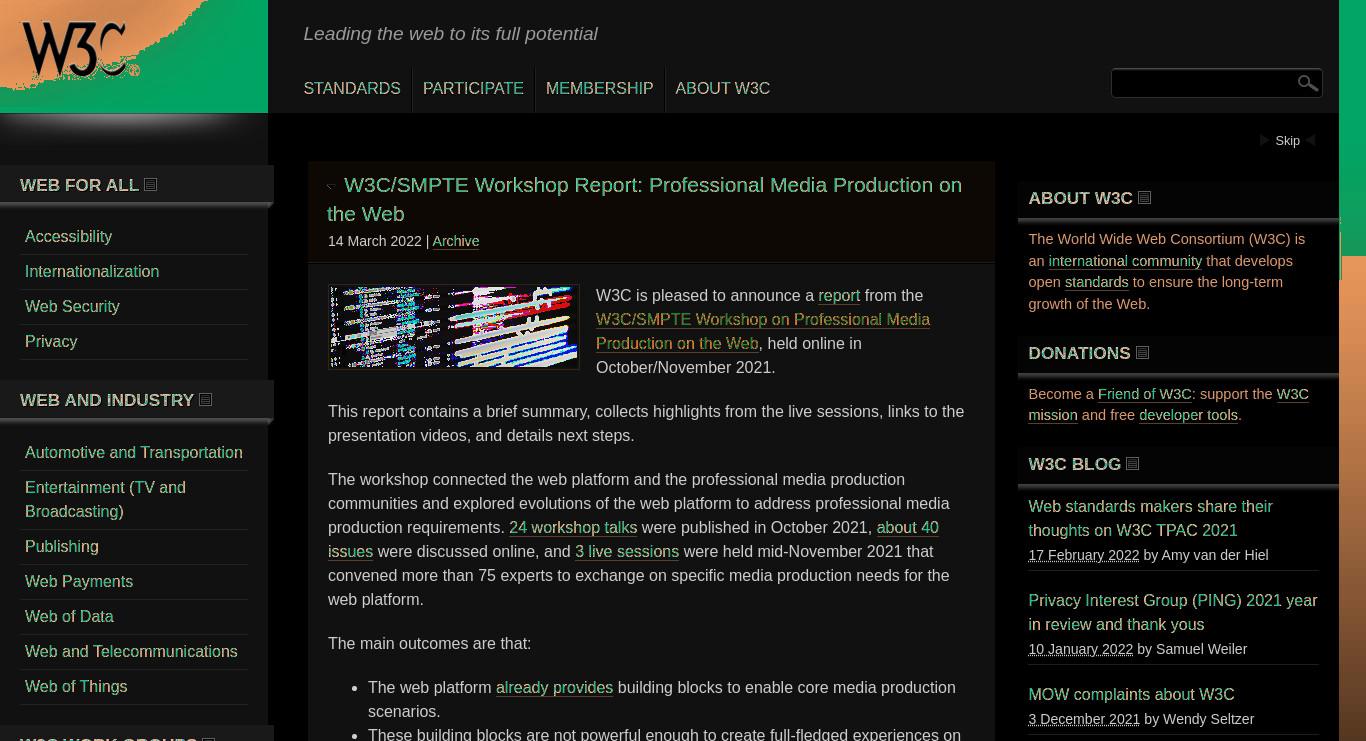Go to Publishing

click(x=62, y=547)
